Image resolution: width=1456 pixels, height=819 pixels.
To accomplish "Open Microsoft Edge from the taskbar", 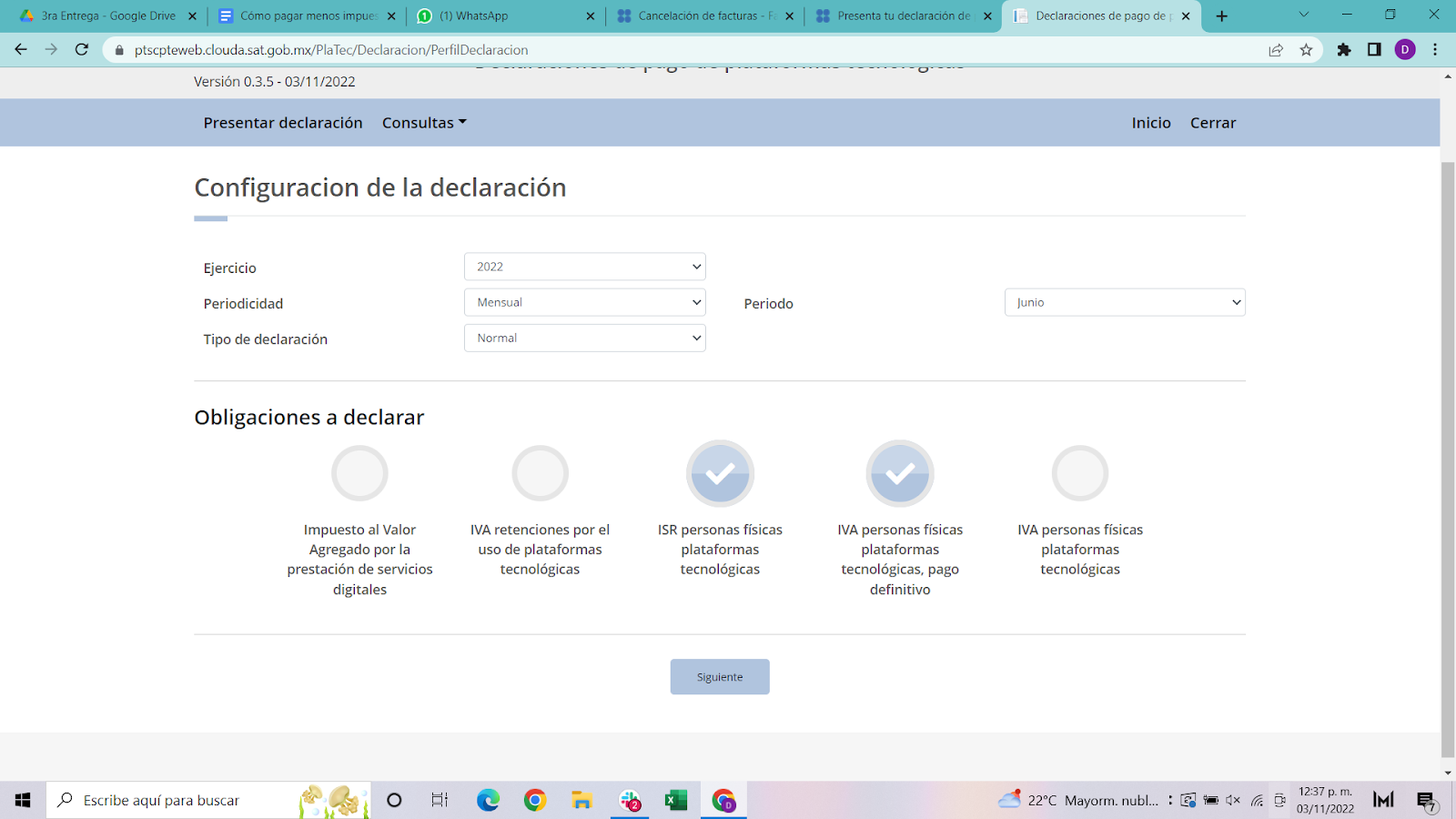I will tap(489, 800).
